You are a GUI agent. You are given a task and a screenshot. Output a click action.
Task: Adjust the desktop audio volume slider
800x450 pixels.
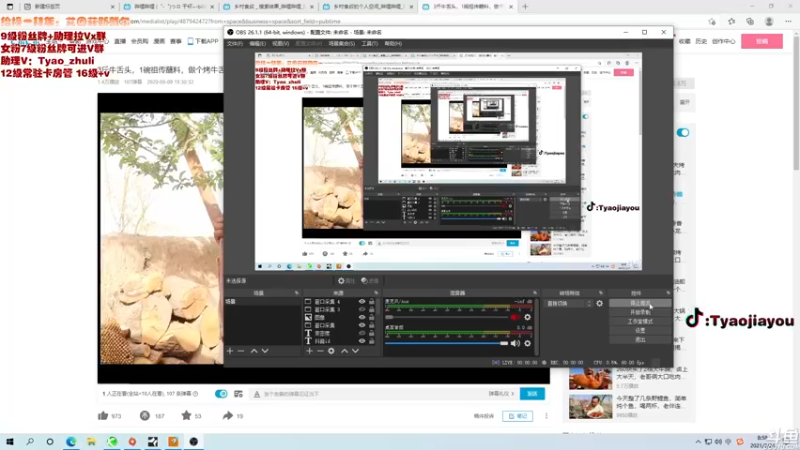click(x=447, y=343)
